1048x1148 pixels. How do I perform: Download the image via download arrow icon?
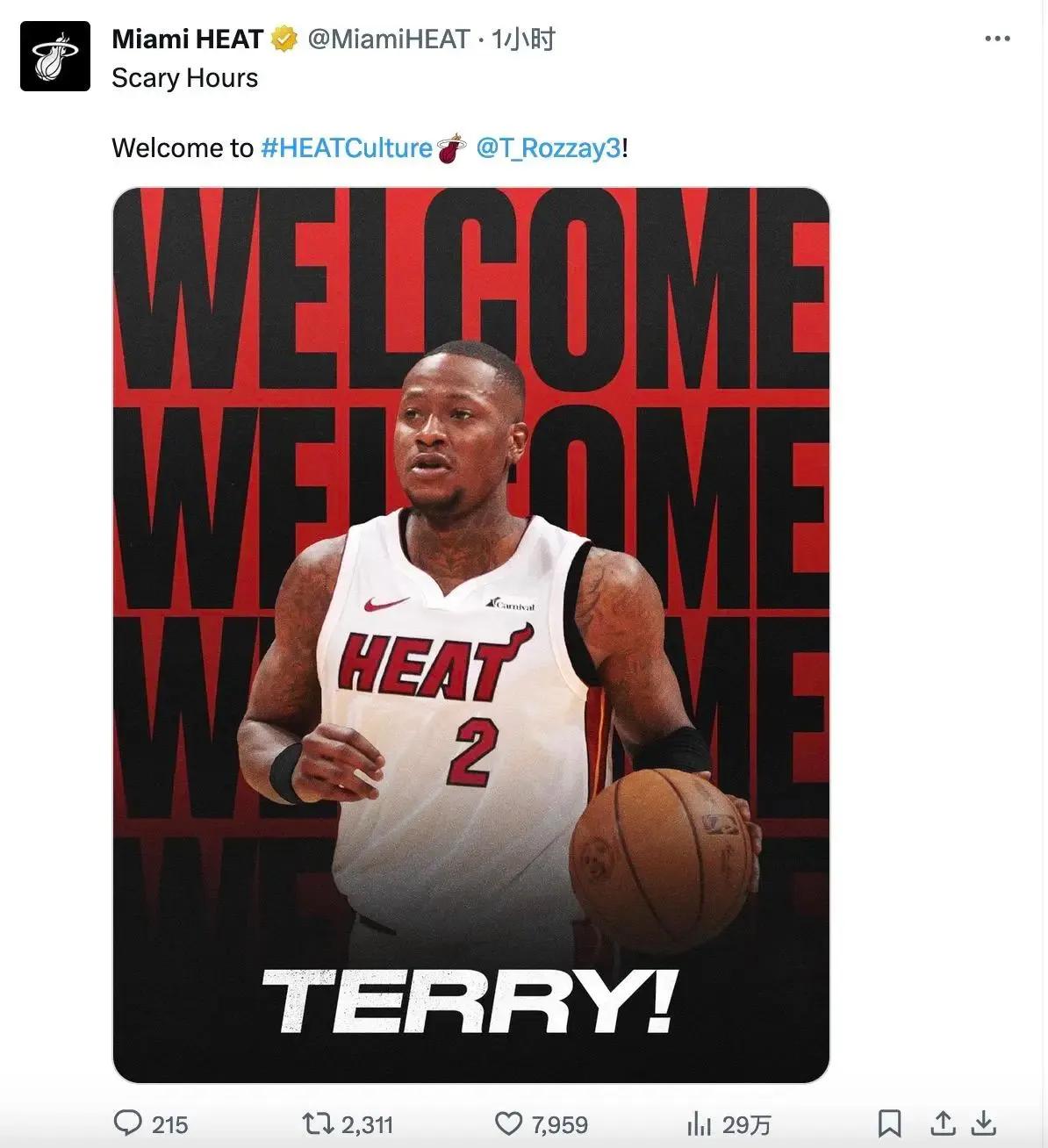click(985, 1123)
